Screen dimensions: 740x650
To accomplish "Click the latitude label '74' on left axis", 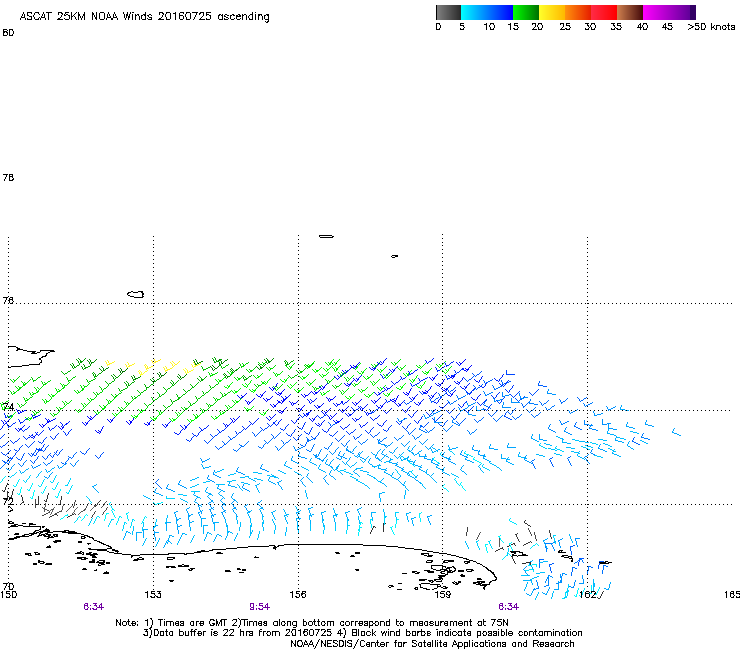I will [x=8, y=406].
